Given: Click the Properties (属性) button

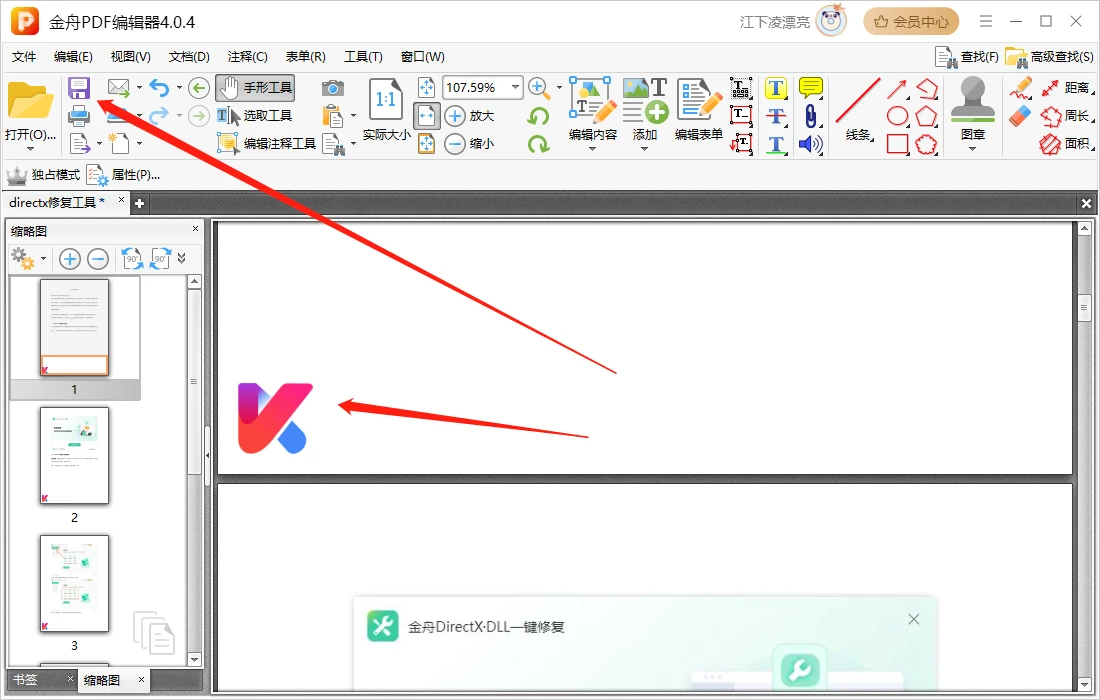Looking at the screenshot, I should (x=123, y=175).
